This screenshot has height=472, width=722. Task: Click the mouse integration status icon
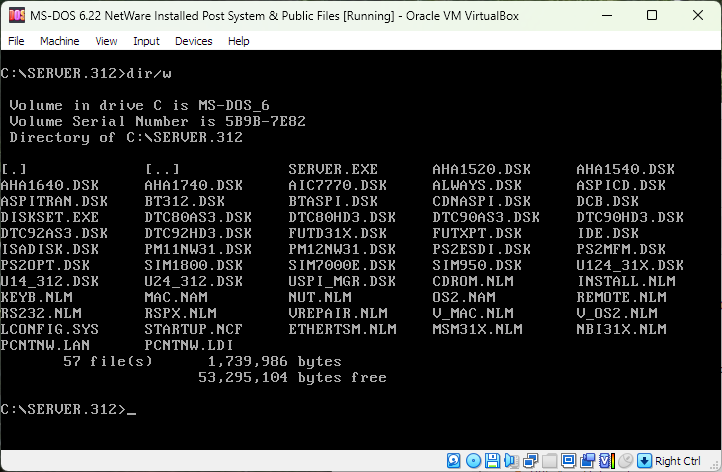click(626, 461)
